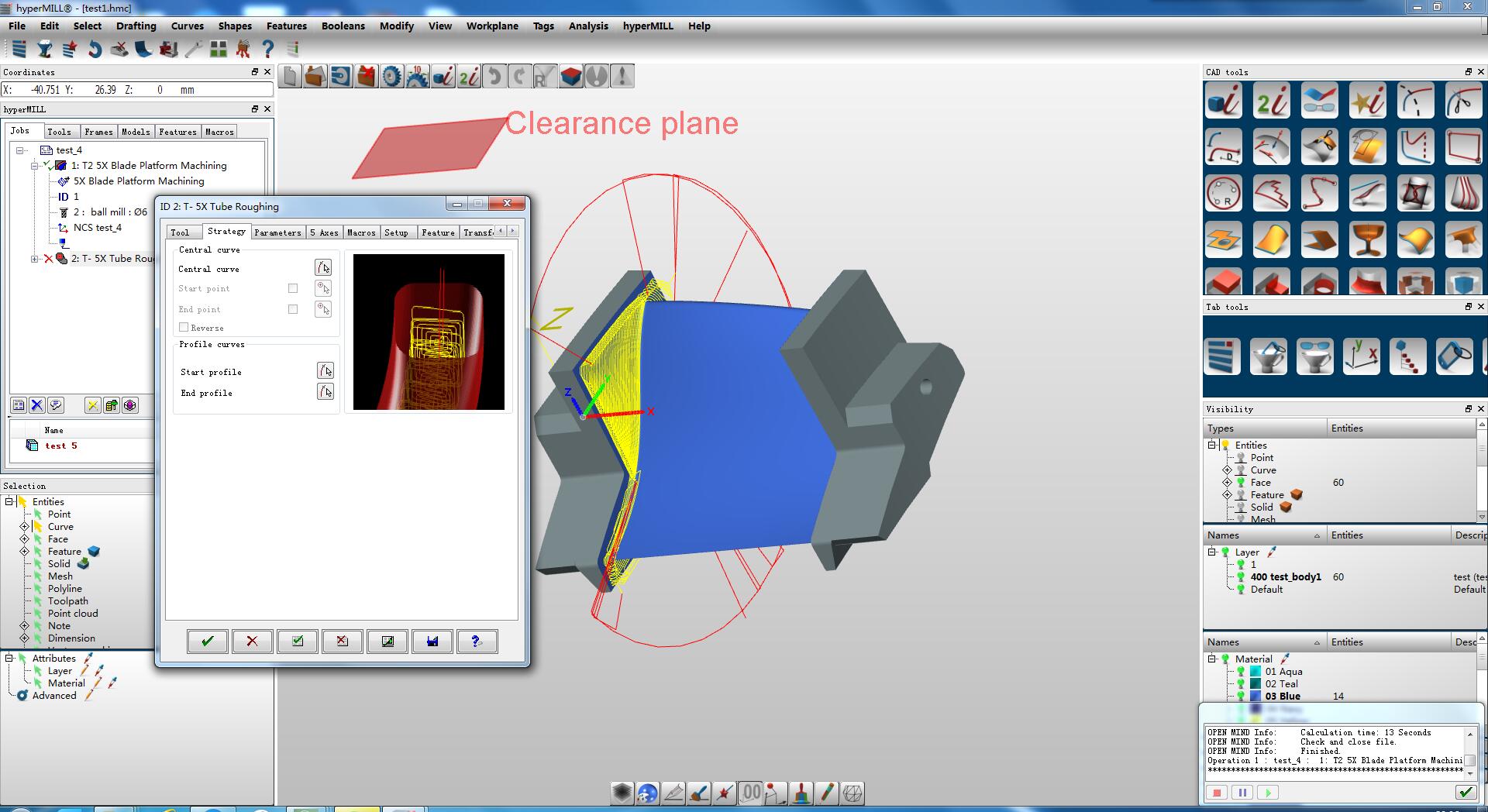Collapse Entities in Selection panel
1488x812 pixels.
point(9,502)
